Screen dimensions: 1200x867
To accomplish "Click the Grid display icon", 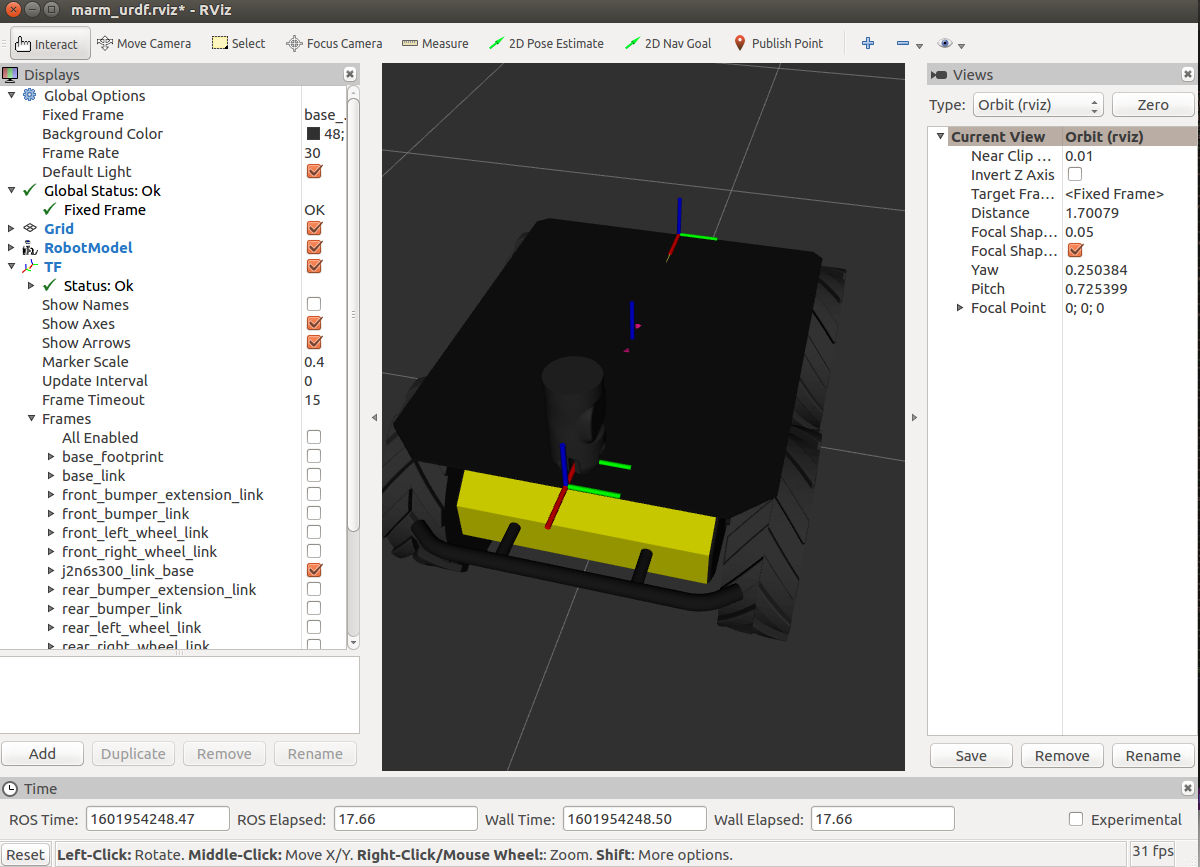I will pos(29,228).
